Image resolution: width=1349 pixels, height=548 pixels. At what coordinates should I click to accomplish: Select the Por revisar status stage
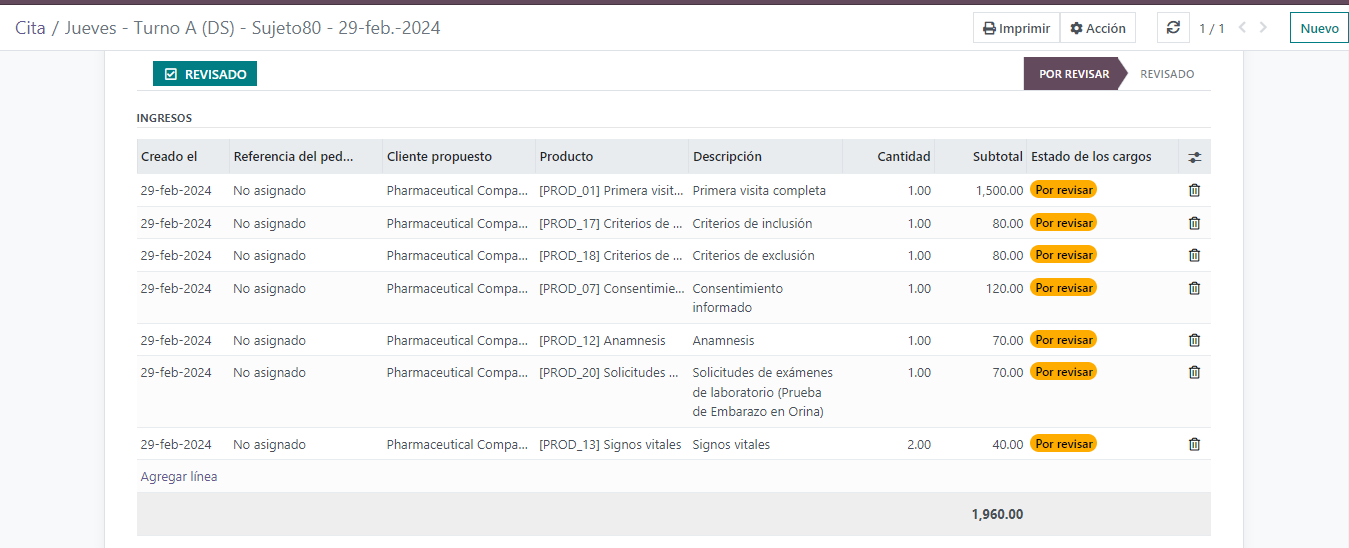click(x=1073, y=74)
